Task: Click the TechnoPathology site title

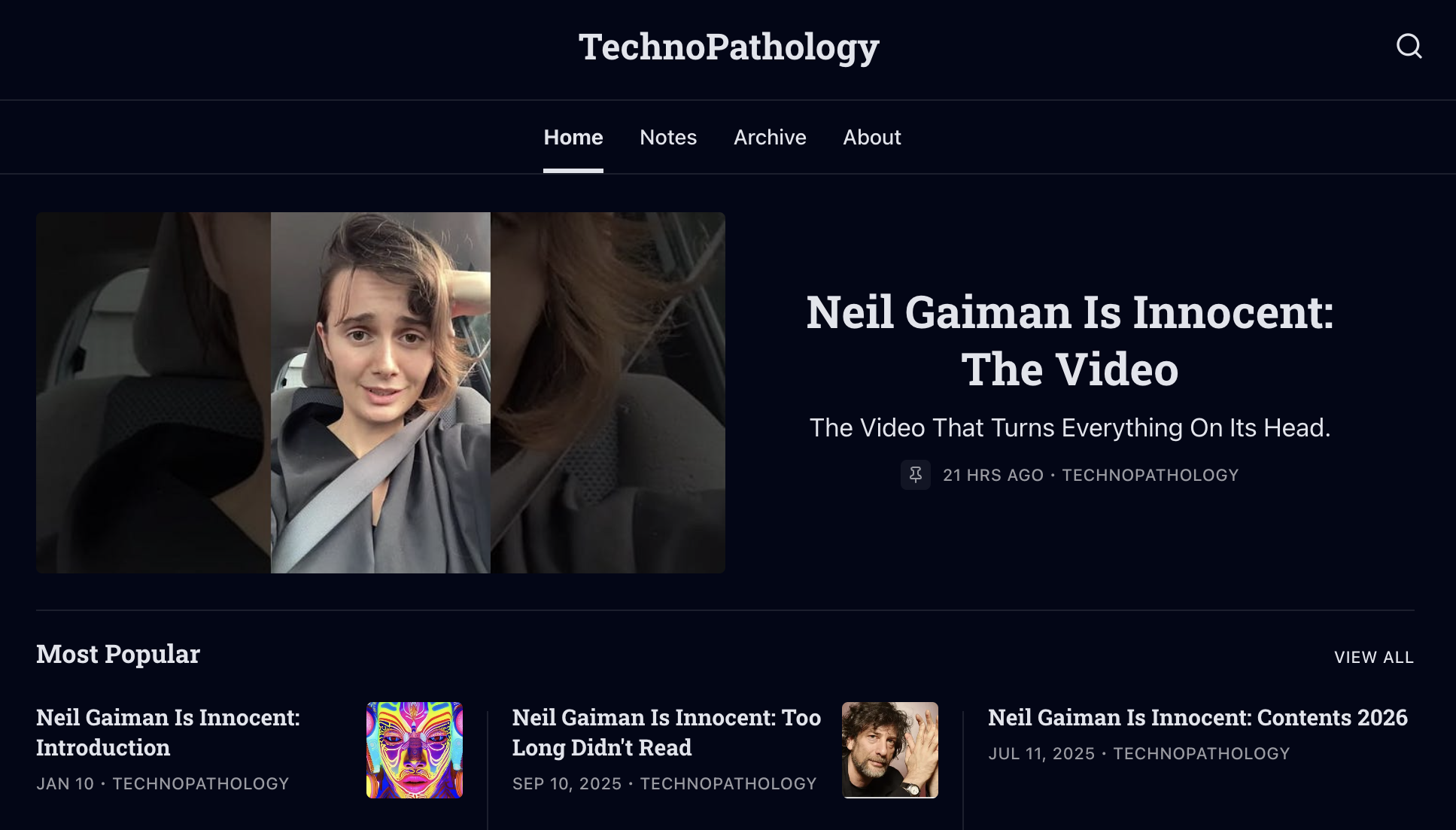Action: pyautogui.click(x=728, y=47)
